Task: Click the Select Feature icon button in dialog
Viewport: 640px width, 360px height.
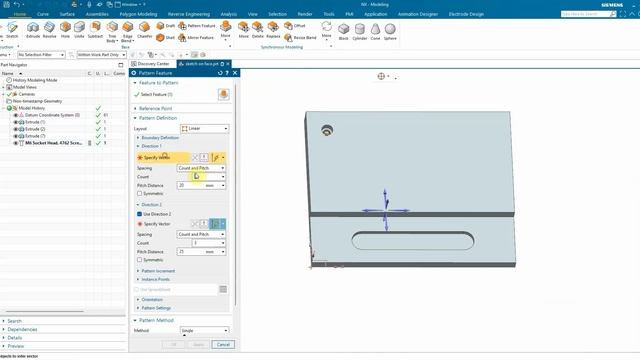Action: (223, 94)
